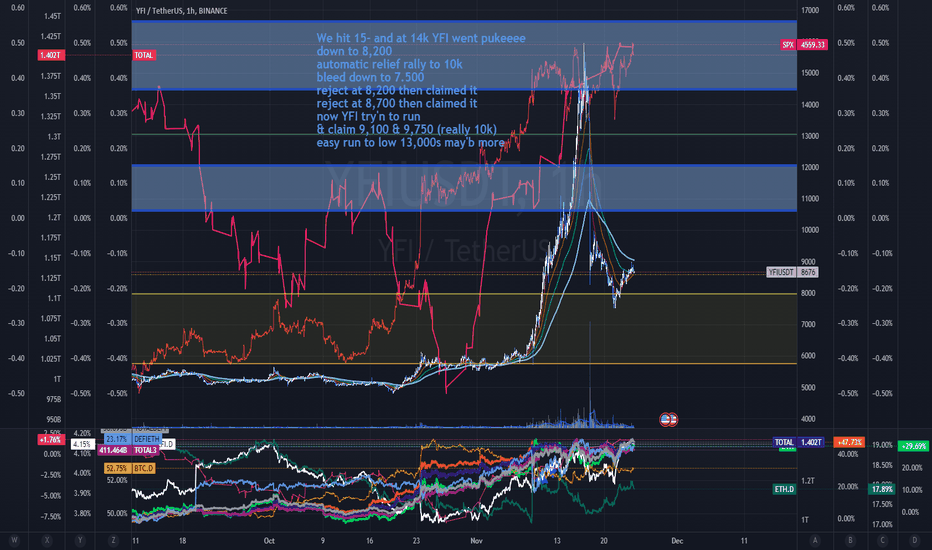The height and width of the screenshot is (550, 932).
Task: Open the US flag economic event marker
Action: [669, 420]
